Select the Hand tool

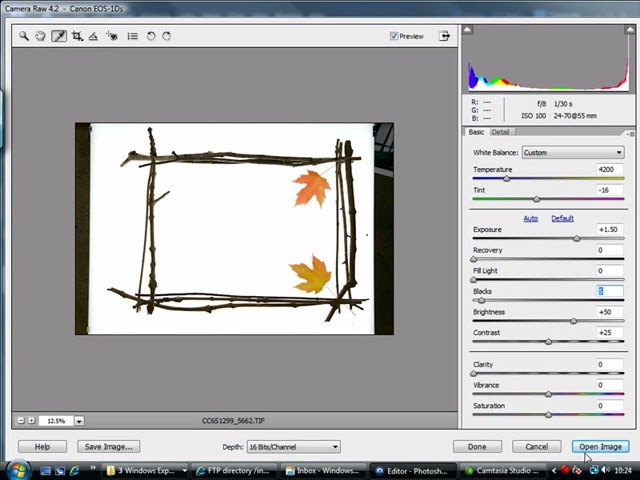tap(40, 36)
